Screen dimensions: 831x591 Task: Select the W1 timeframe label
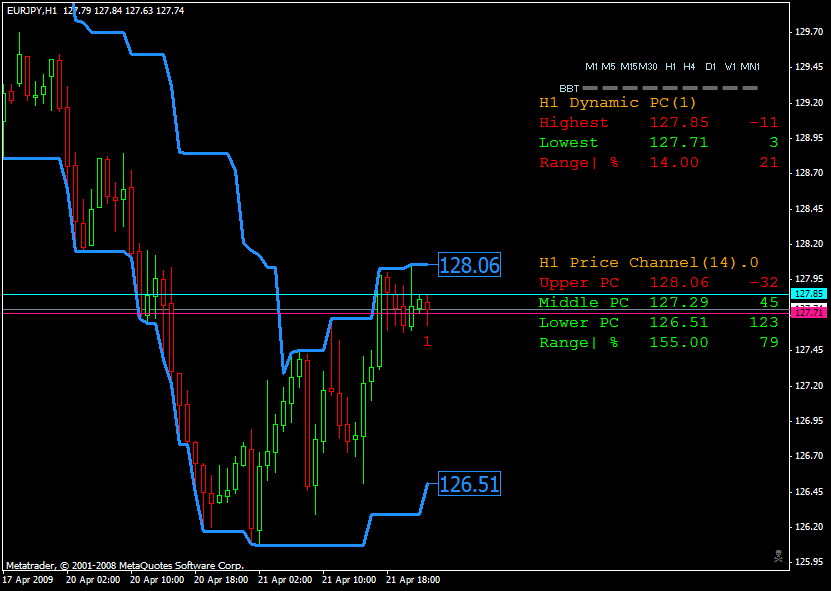point(730,67)
